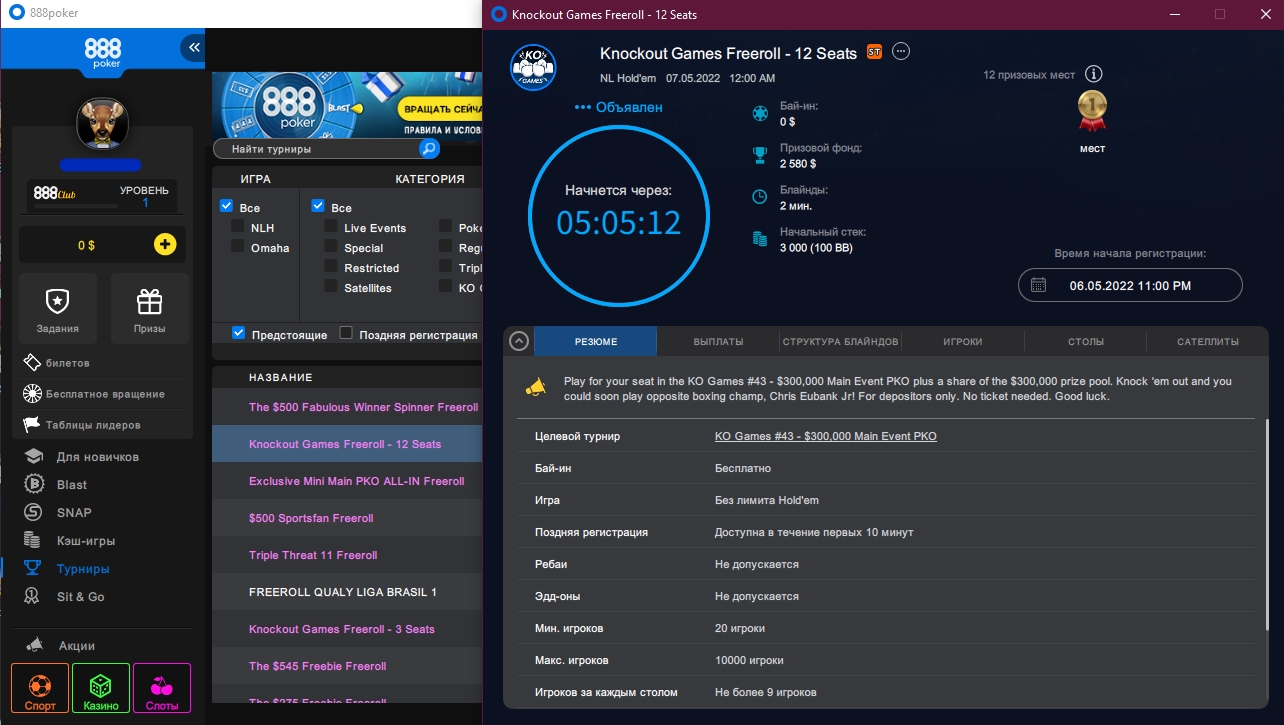This screenshot has height=725, width=1284.
Task: Check the Special category filter
Action: [x=331, y=247]
